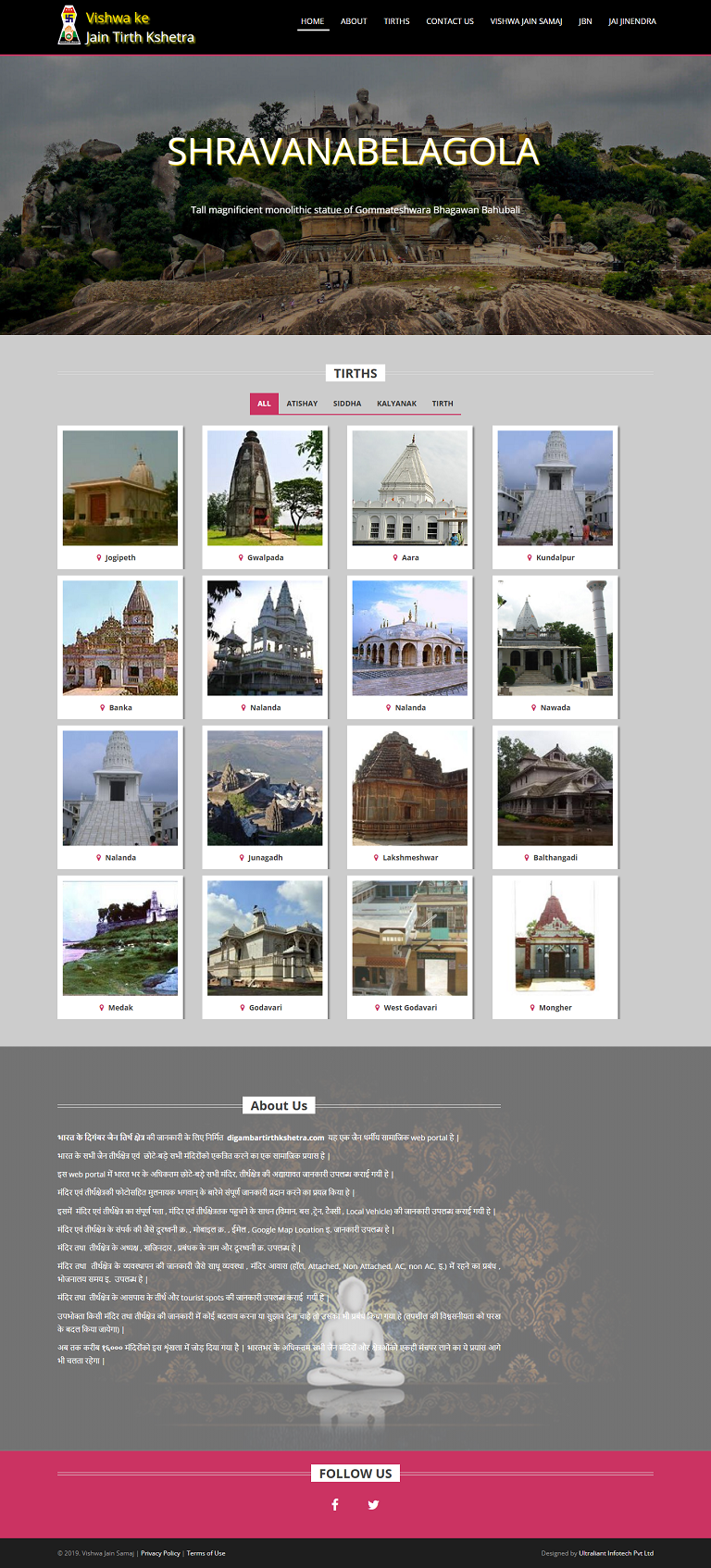Switch to the SIDDHA filter tab
The width and height of the screenshot is (711, 1568).
347,404
